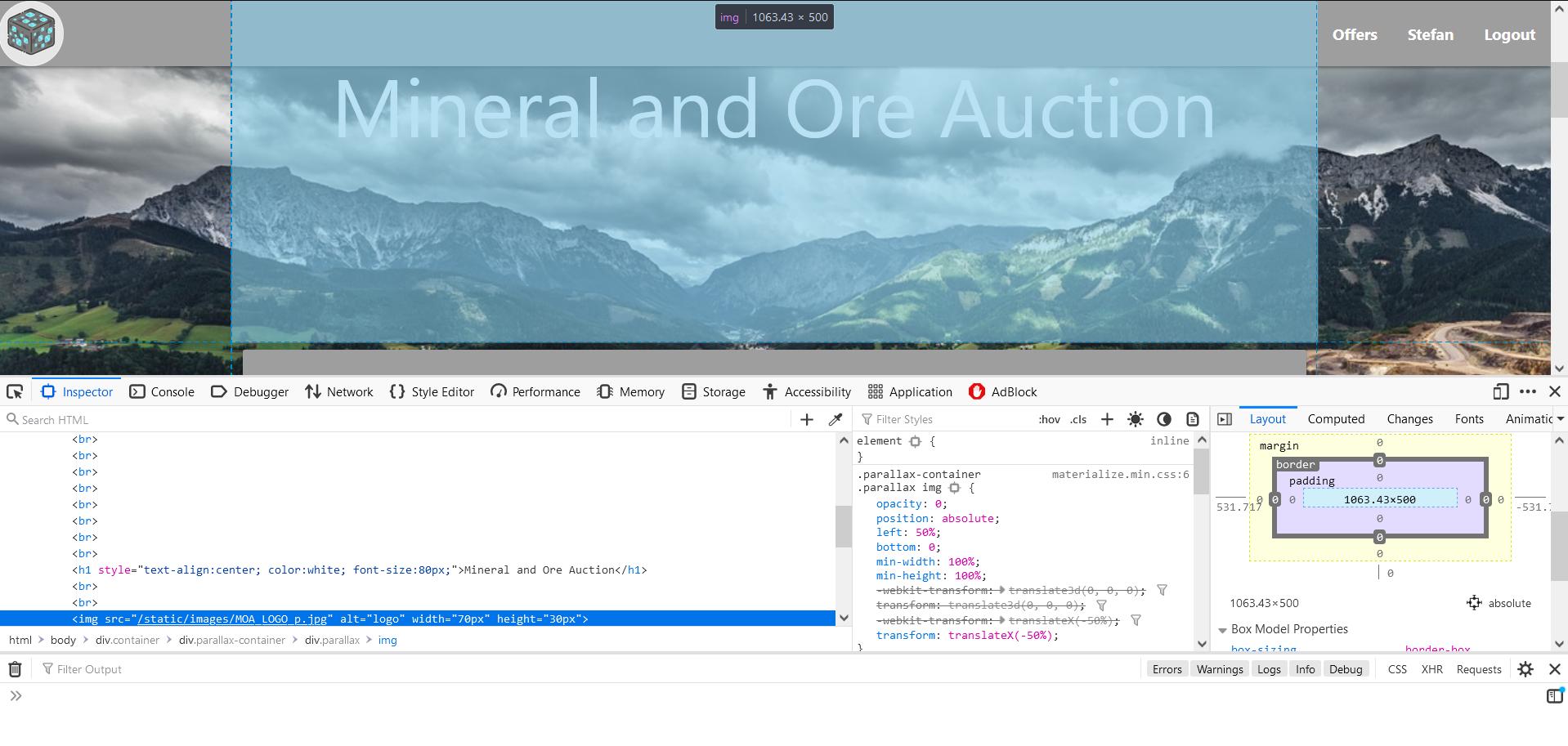Image resolution: width=1568 pixels, height=746 pixels.
Task: Open the Accessibility panel
Action: 807,391
